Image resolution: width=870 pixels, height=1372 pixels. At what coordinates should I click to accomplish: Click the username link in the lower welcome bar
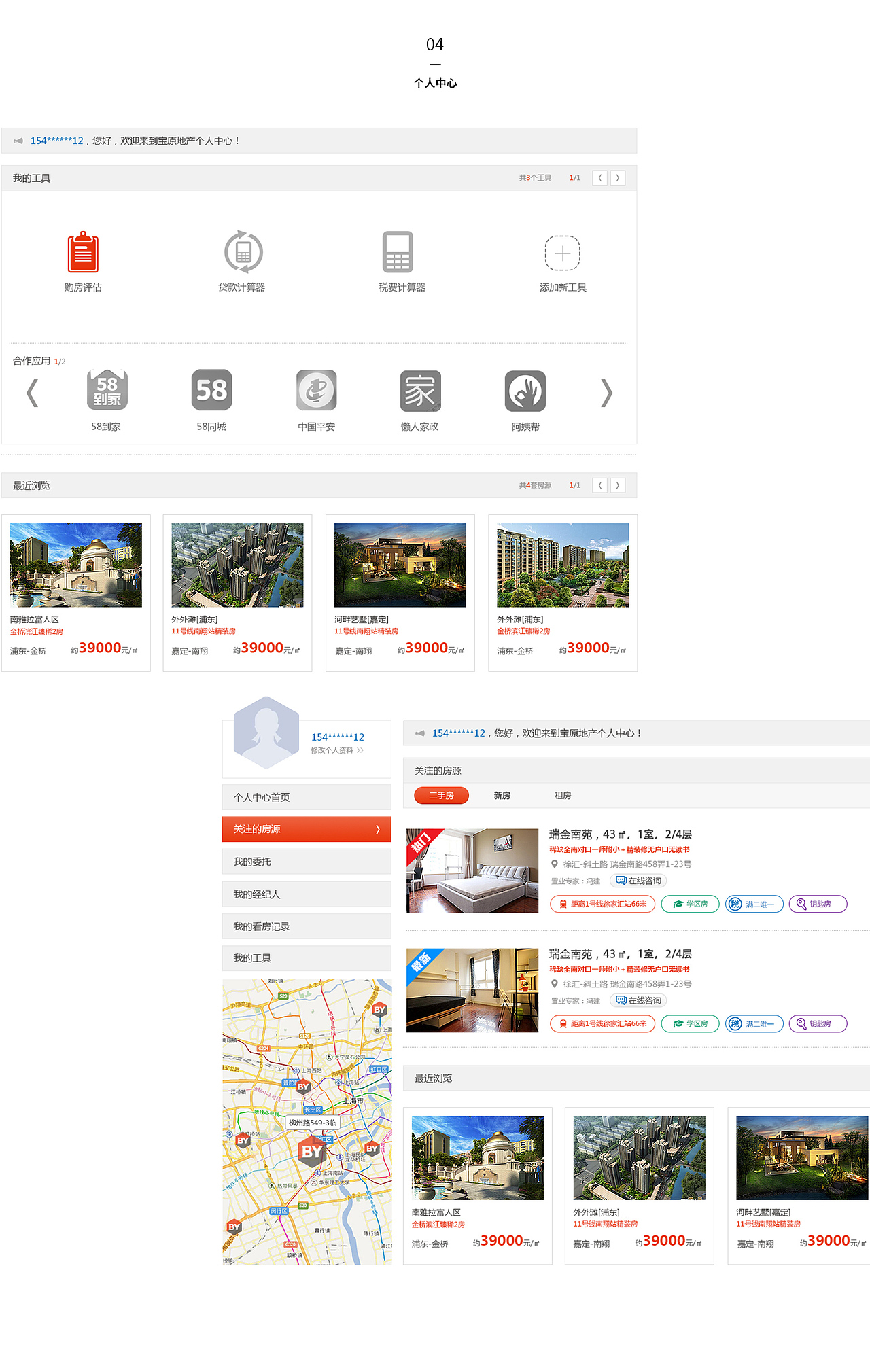459,733
